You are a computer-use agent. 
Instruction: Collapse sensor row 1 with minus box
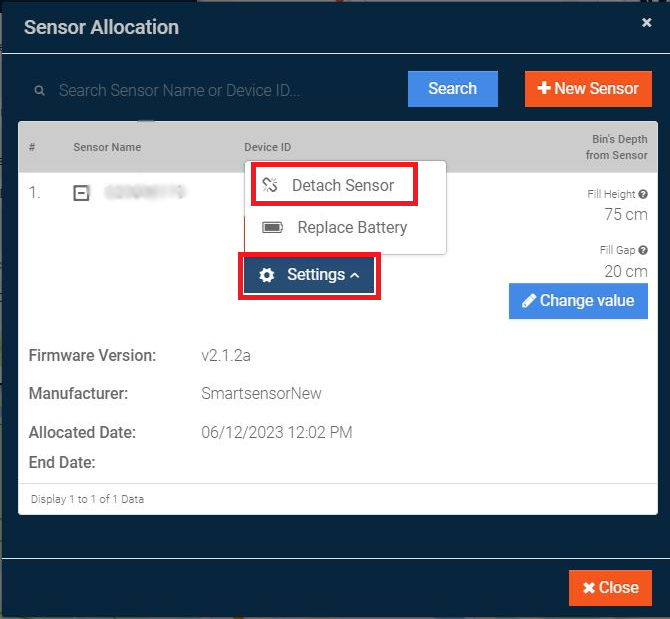coord(82,193)
